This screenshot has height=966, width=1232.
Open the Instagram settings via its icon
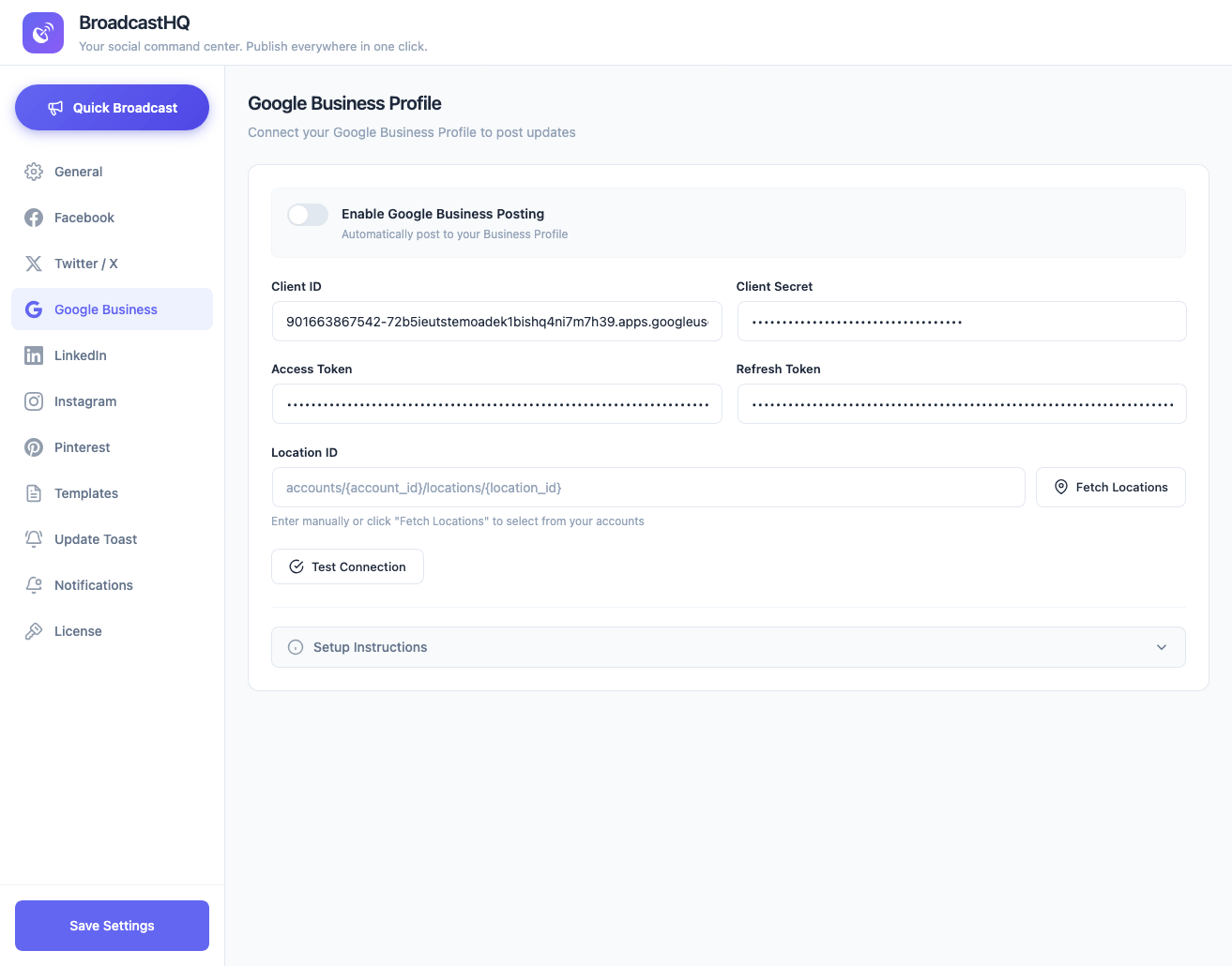pos(33,401)
